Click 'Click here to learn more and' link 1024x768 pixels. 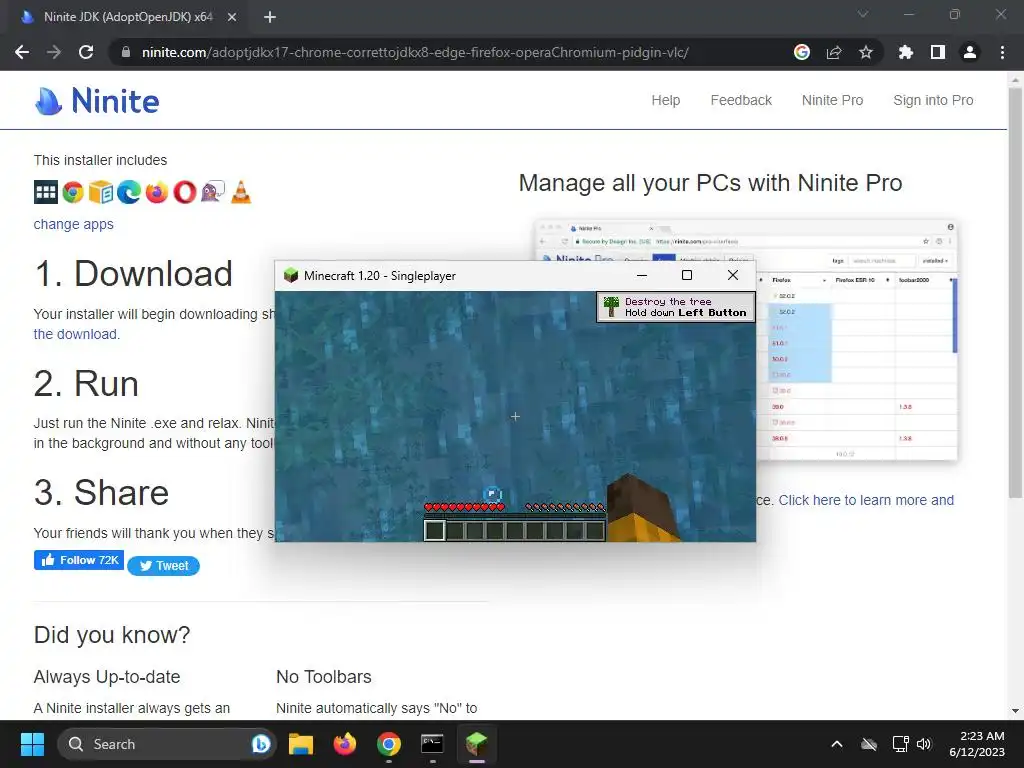[866, 500]
